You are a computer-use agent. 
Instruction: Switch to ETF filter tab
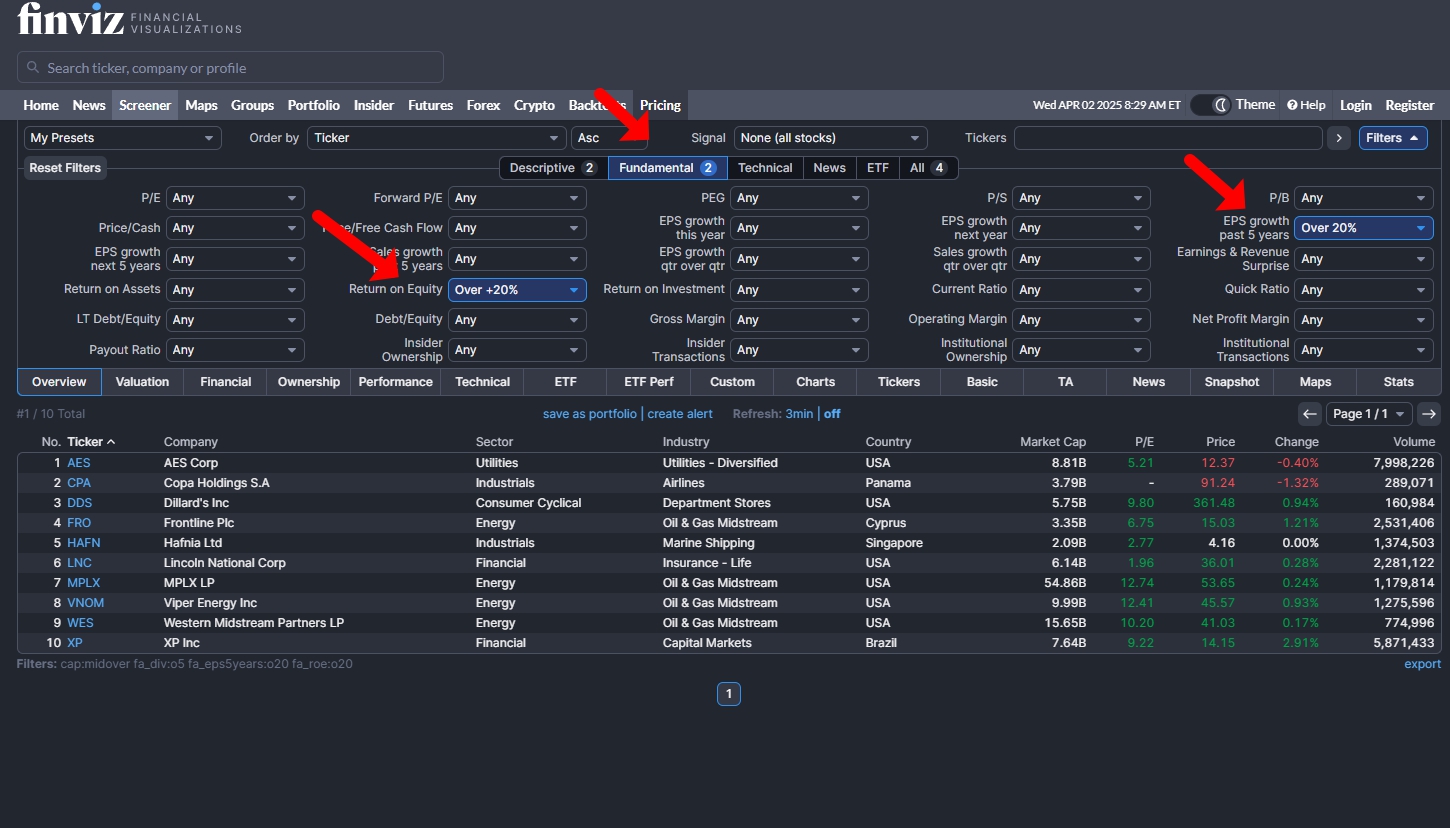877,168
